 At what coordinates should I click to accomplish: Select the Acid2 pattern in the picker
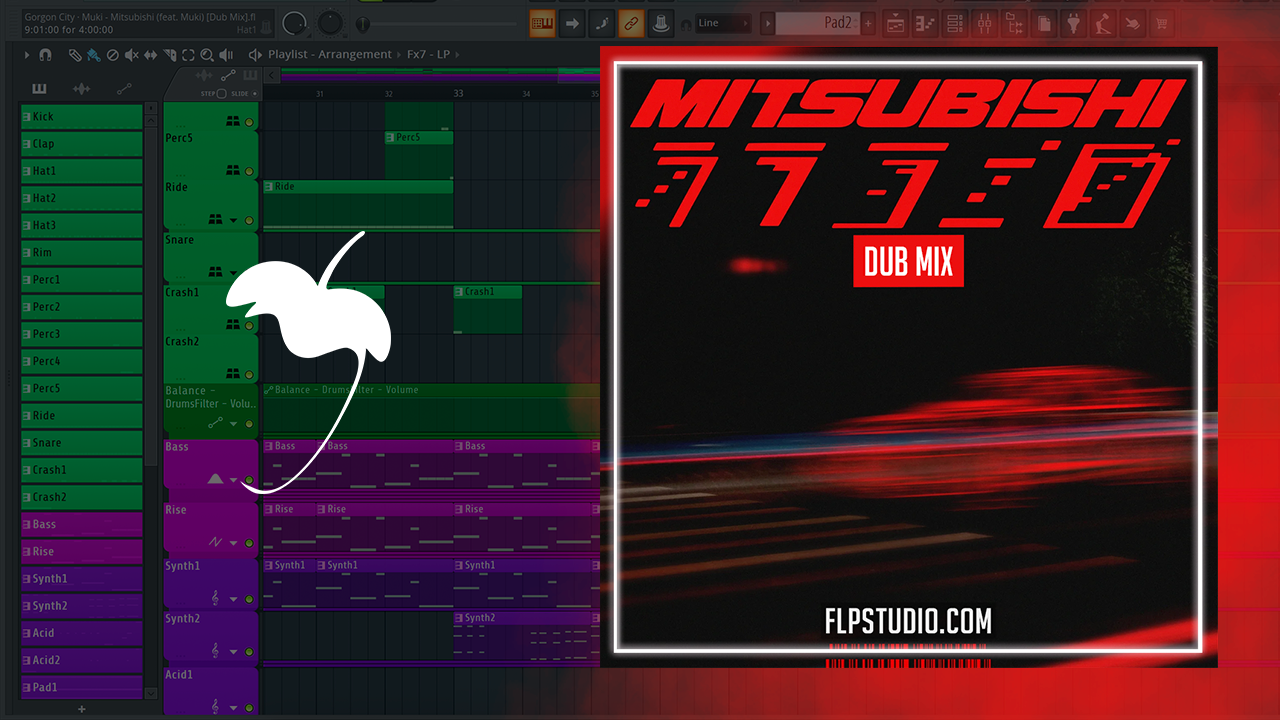point(82,660)
